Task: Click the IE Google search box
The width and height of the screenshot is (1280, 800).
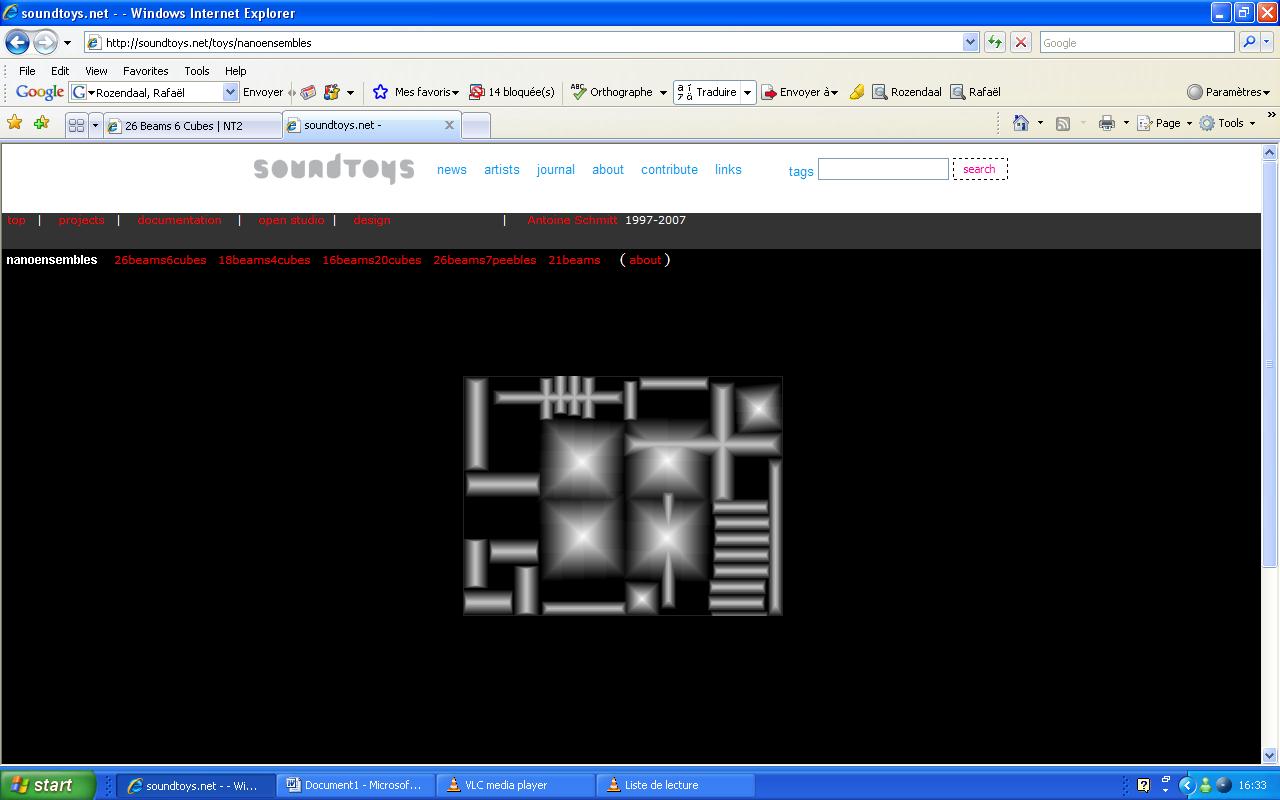Action: click(1137, 42)
